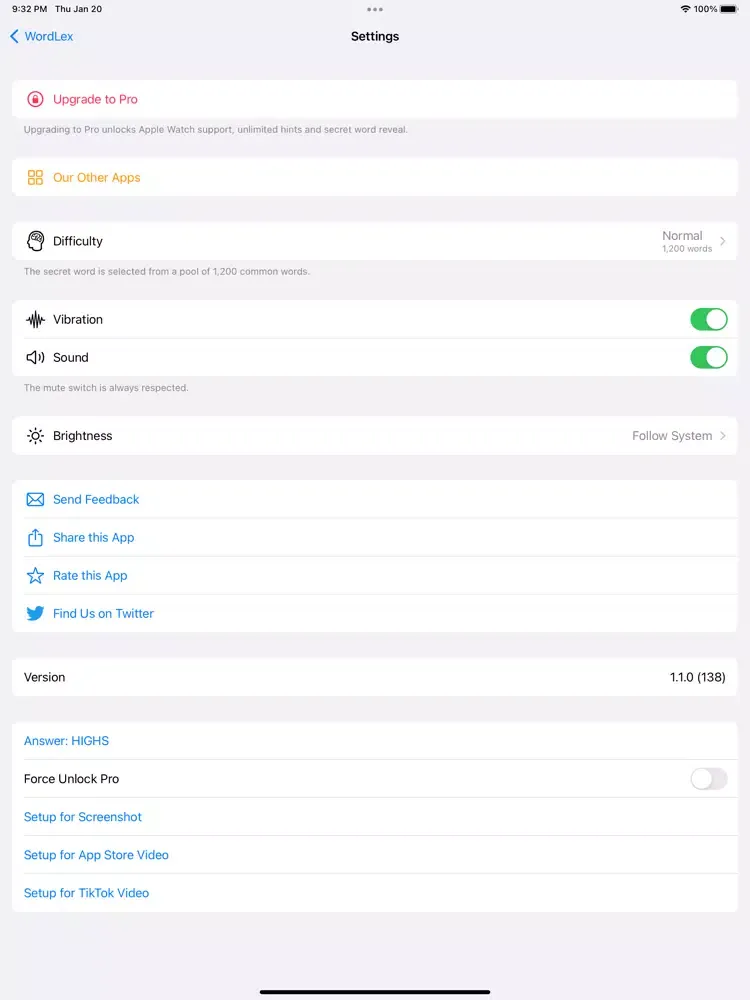
Task: Tap the lock icon beside Upgrade to Pro
Action: (35, 99)
